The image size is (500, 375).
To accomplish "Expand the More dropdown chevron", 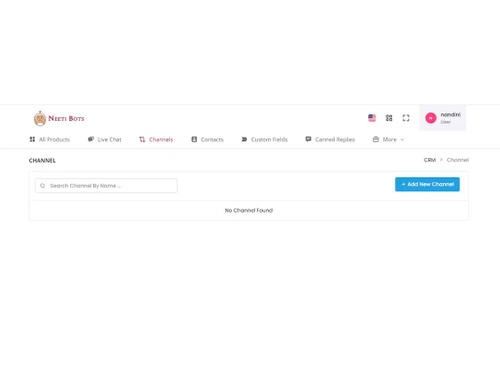I will 402,140.
